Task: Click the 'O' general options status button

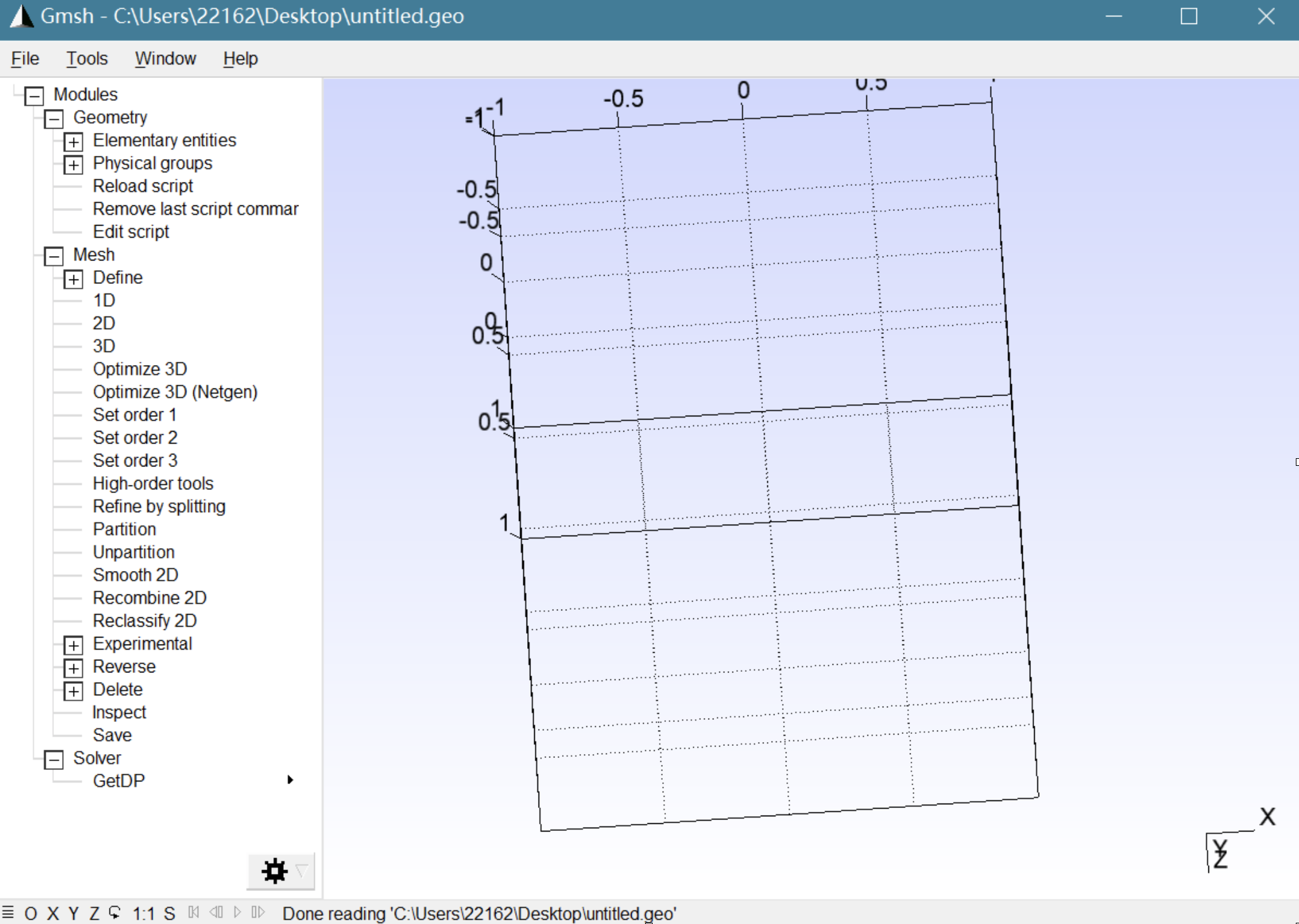Action: click(x=30, y=913)
